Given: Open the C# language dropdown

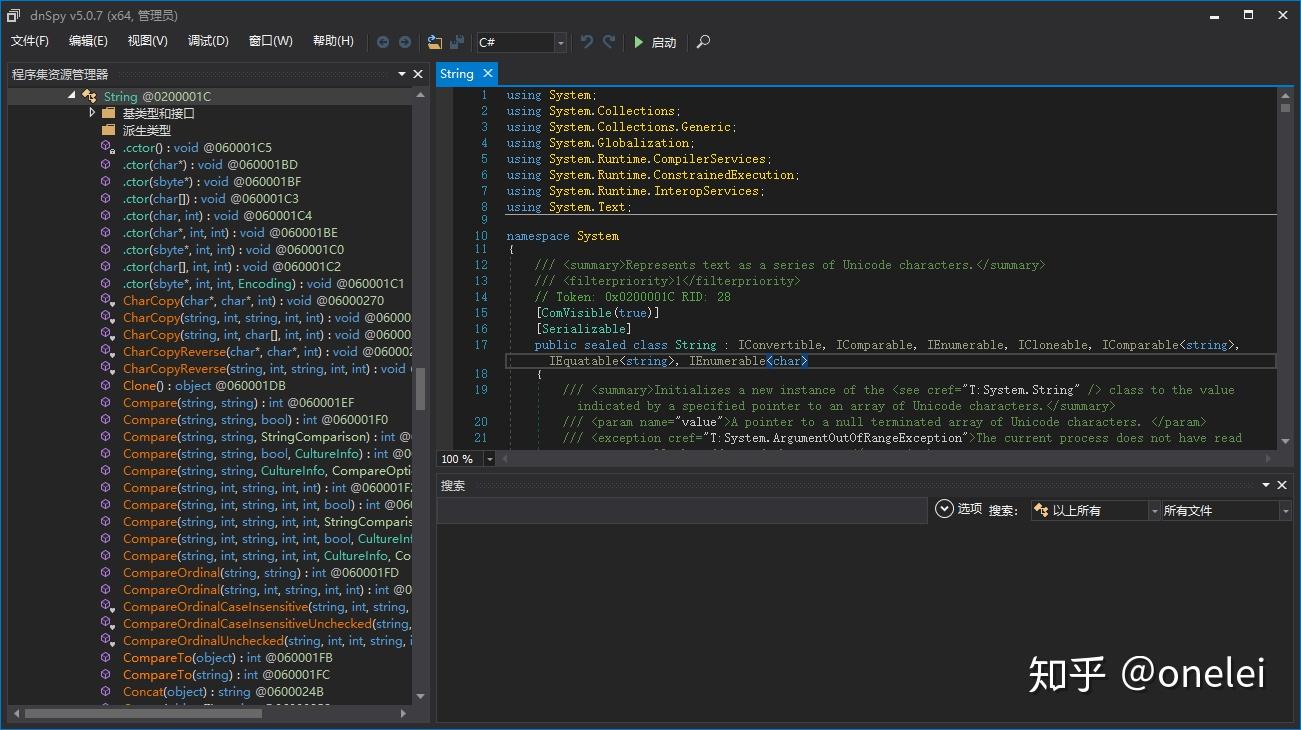Looking at the screenshot, I should click(x=560, y=42).
